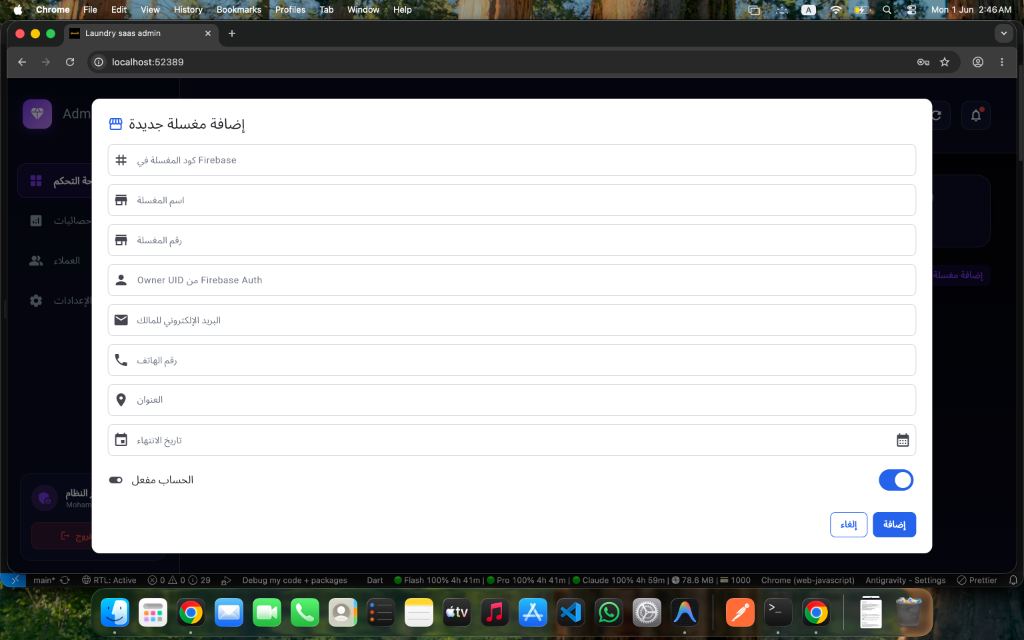The width and height of the screenshot is (1024, 640).
Task: Open a new browser tab
Action: (x=232, y=33)
